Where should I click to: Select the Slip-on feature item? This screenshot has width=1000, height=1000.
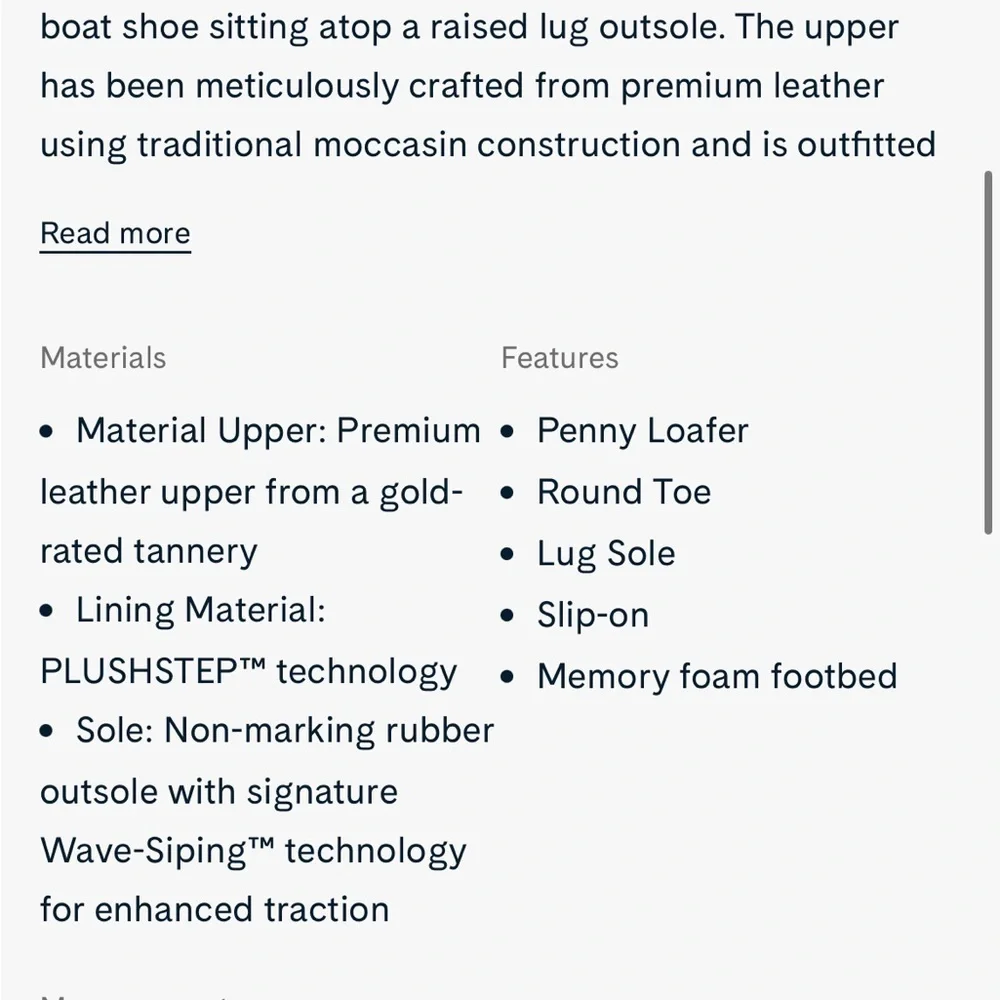tap(593, 615)
